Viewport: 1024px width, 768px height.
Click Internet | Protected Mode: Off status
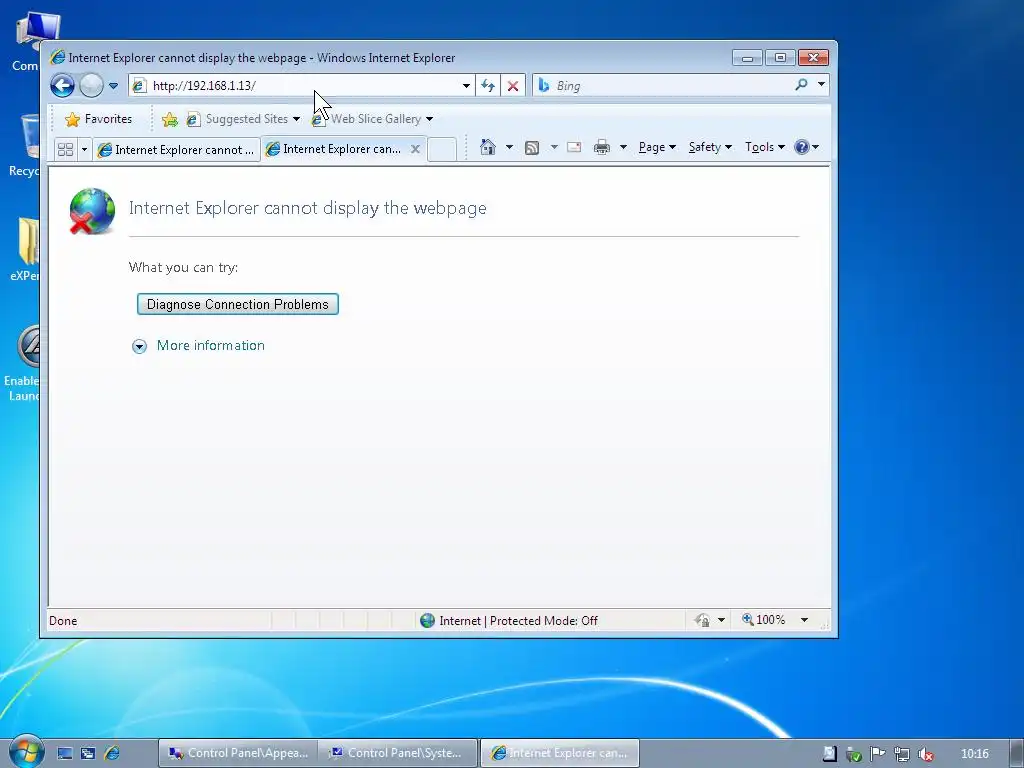(509, 620)
